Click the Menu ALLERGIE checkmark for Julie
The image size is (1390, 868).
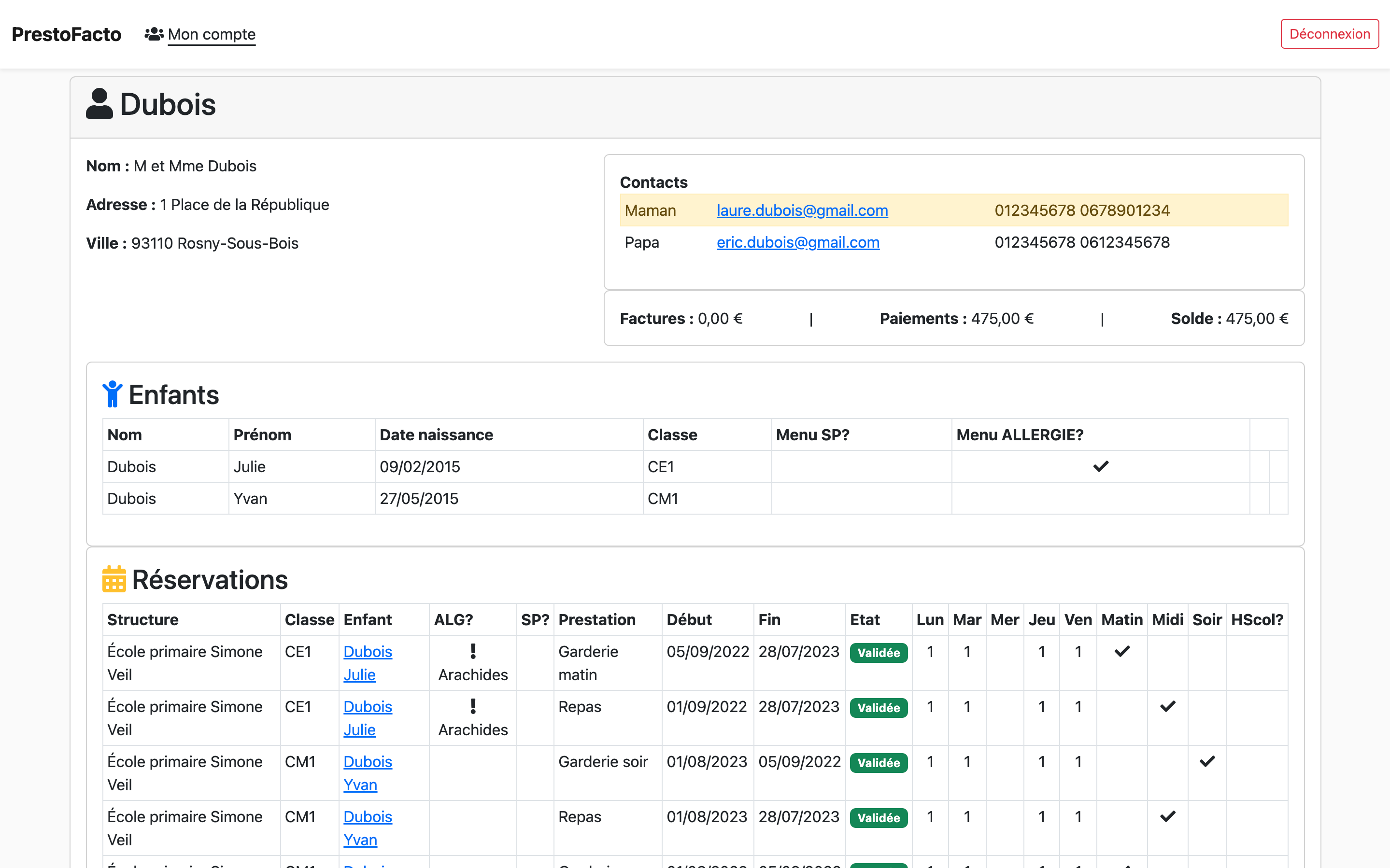point(1100,466)
